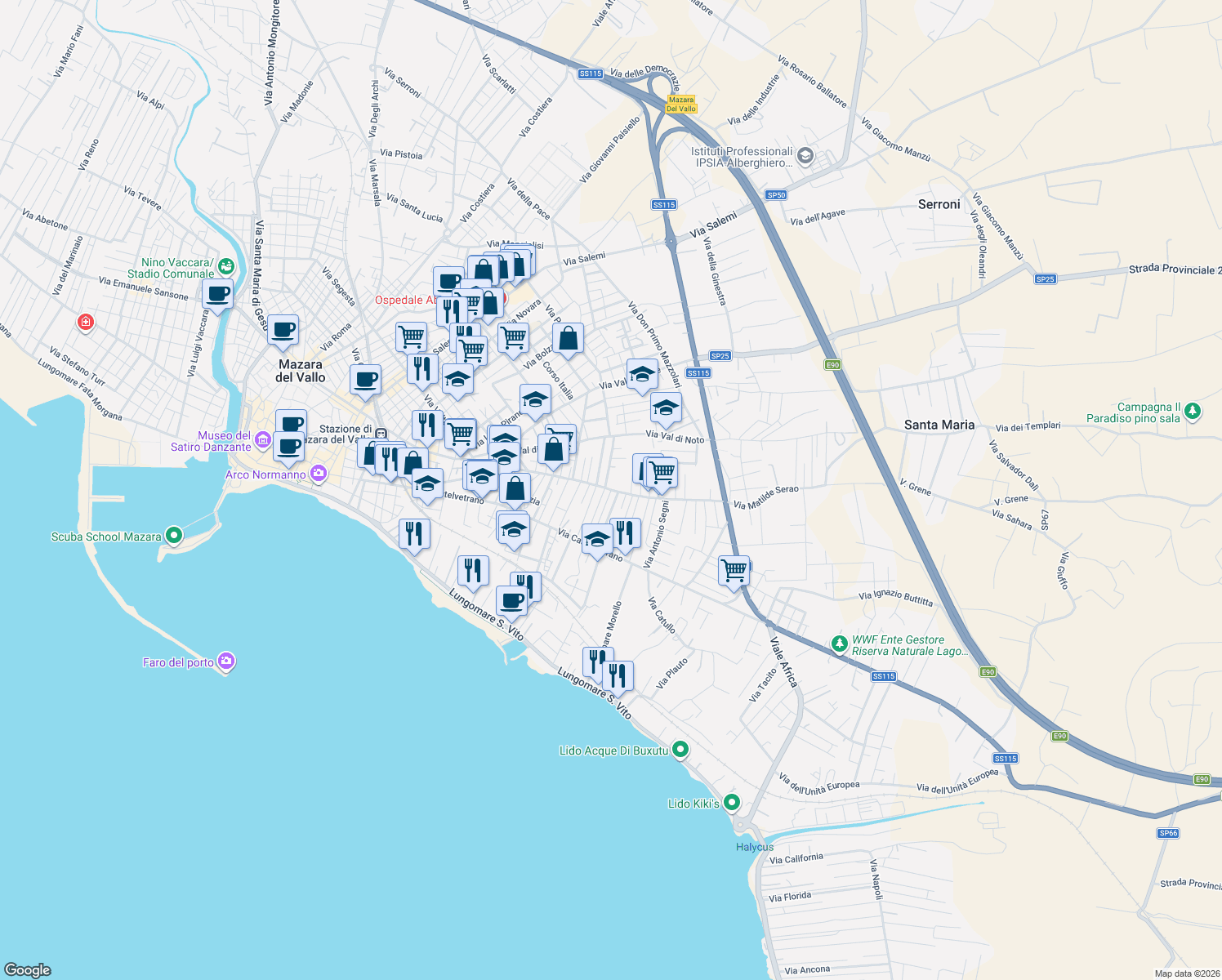Image resolution: width=1222 pixels, height=980 pixels.
Task: Click the Lungomare Fata Morgana label
Action: [x=80, y=390]
